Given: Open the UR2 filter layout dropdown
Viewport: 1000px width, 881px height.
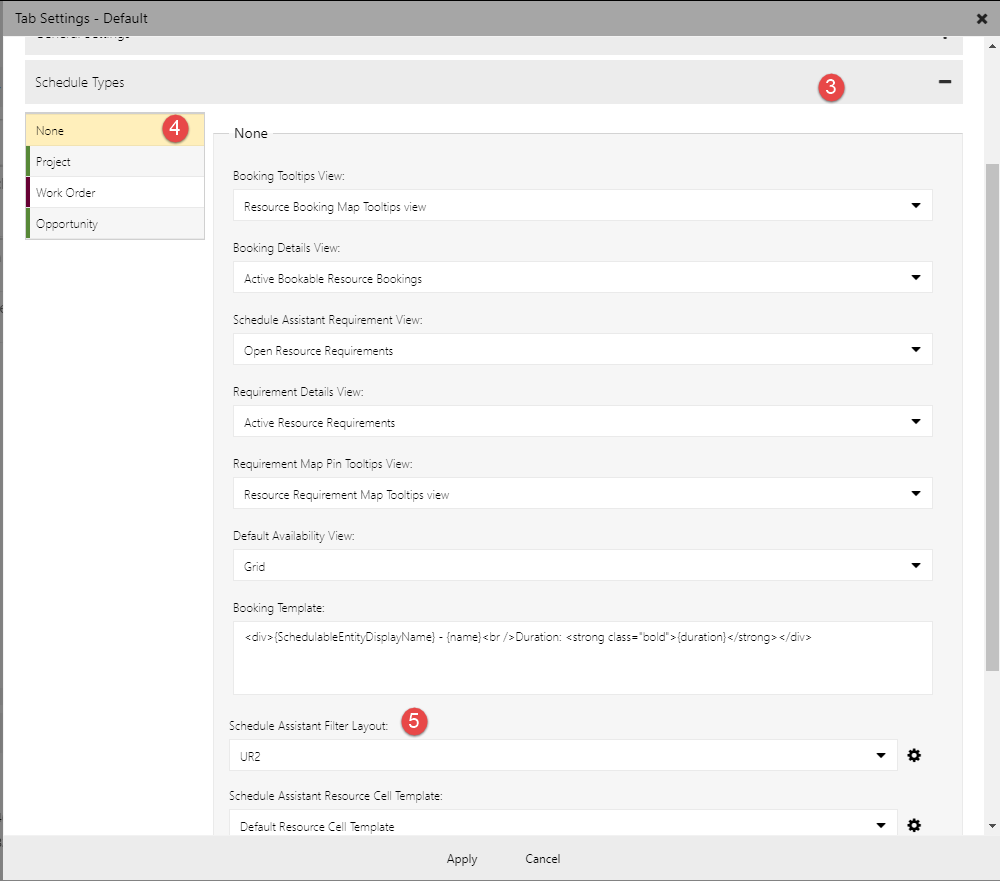Looking at the screenshot, I should point(881,755).
